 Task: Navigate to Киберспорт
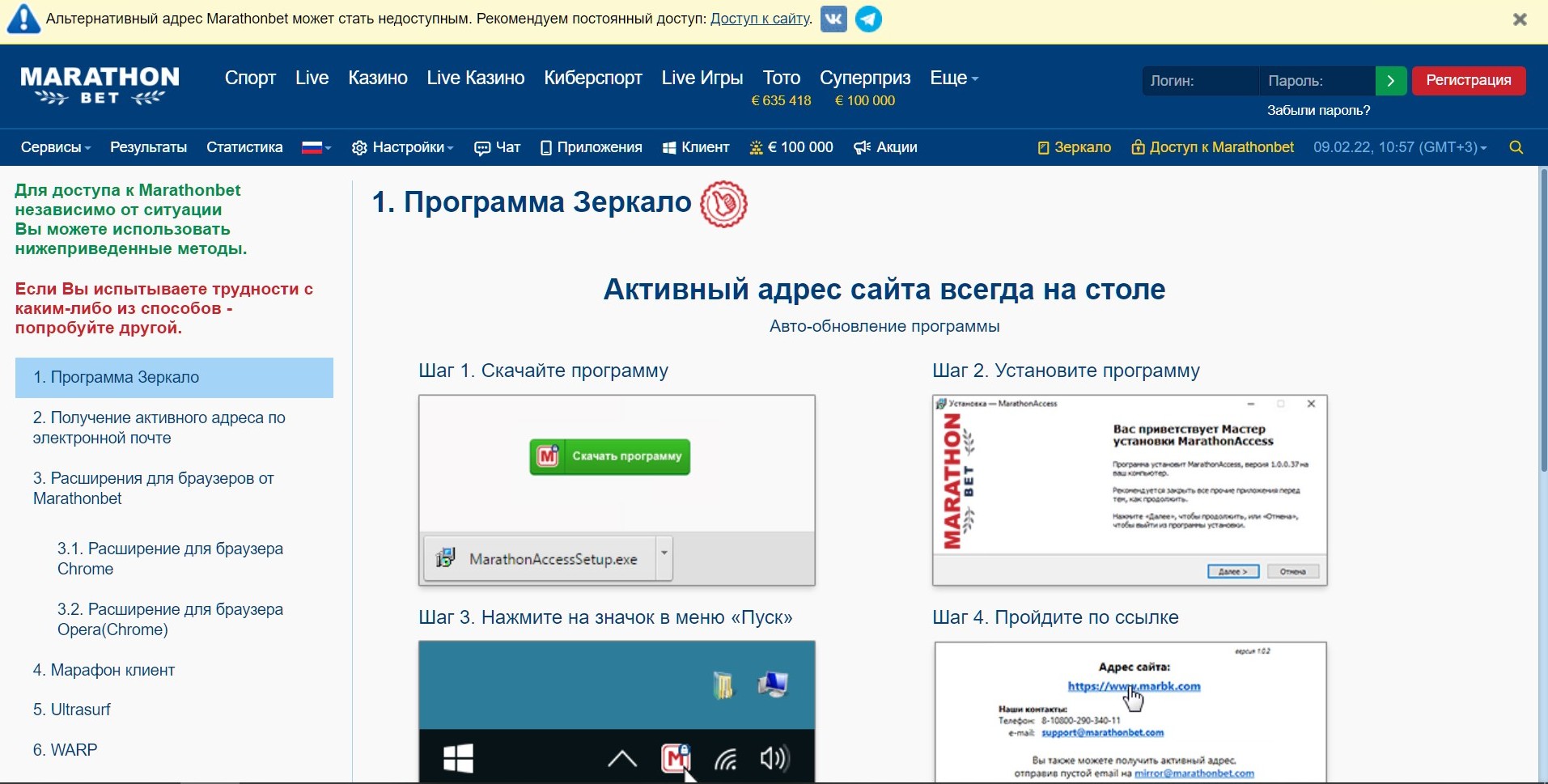click(x=593, y=78)
